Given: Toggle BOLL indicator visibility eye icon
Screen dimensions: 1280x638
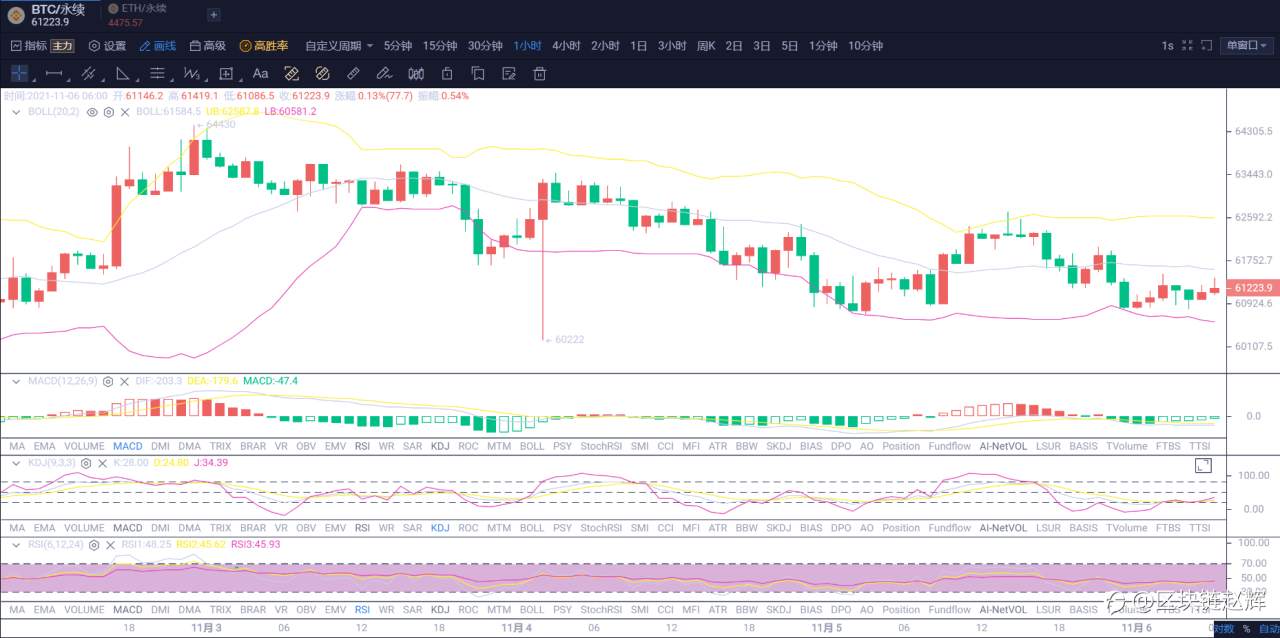Looking at the screenshot, I should 92,112.
